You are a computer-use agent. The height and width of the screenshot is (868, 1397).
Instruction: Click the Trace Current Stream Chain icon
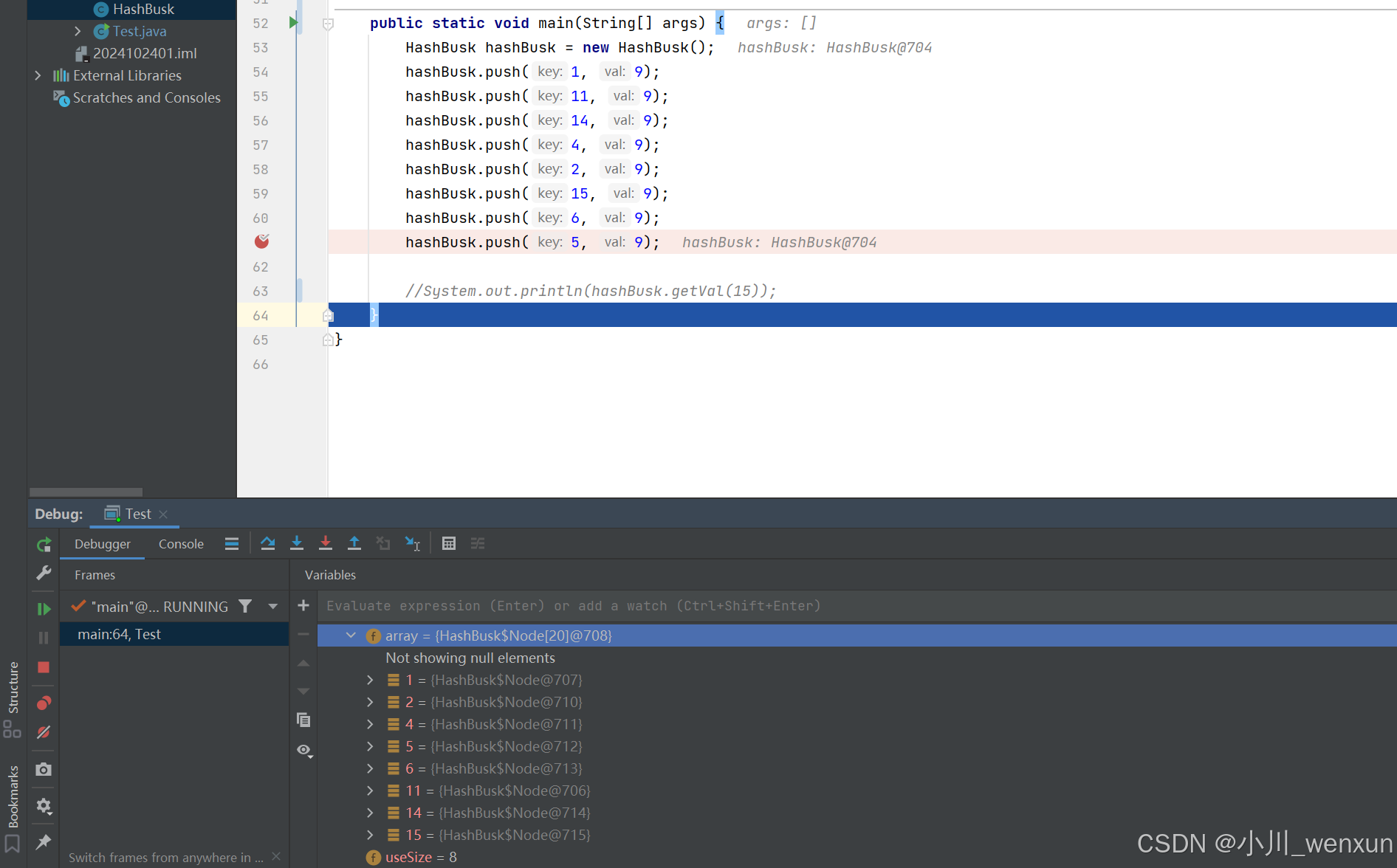tap(478, 544)
